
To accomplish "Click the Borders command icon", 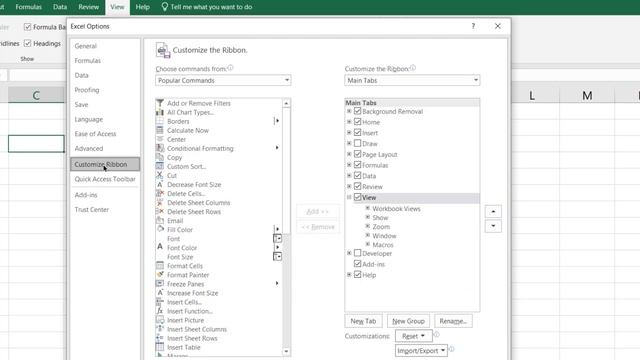I will click(160, 121).
